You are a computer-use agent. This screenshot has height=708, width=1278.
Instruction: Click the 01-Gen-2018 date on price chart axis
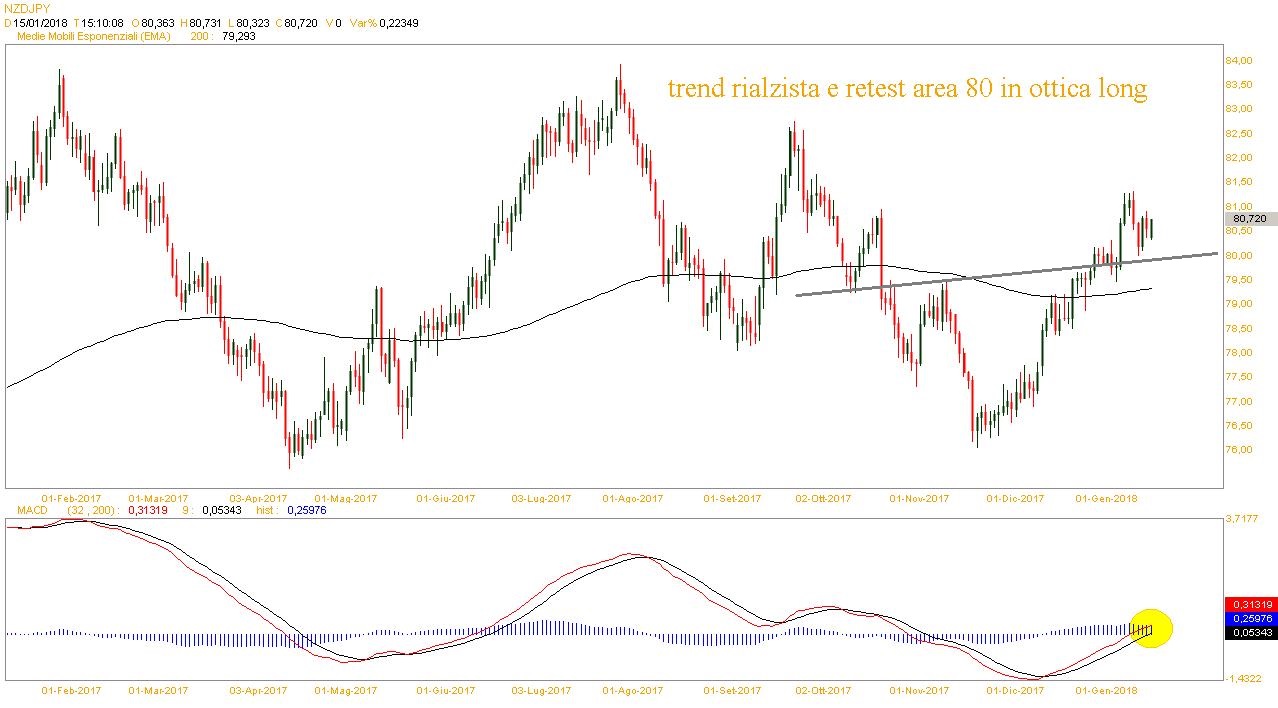tap(1105, 498)
